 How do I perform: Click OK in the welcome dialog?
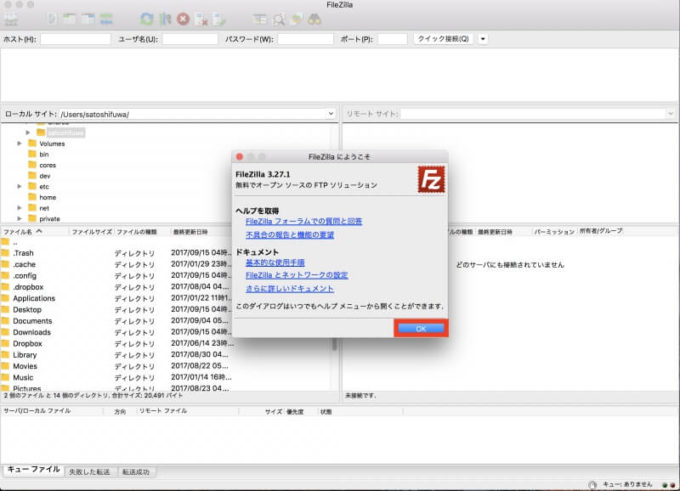pos(421,329)
